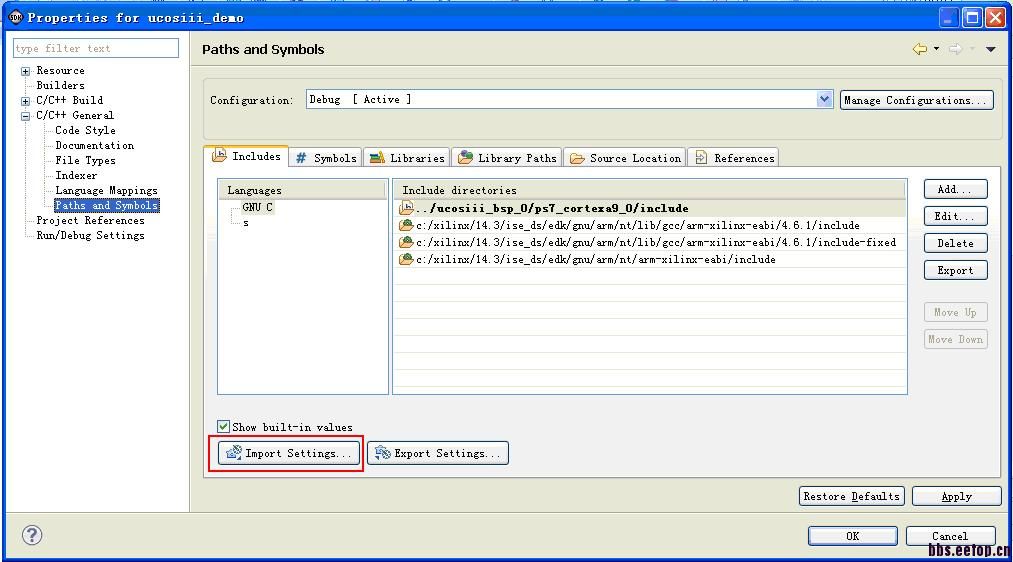Click the Add... button
1013x562 pixels.
pyautogui.click(x=956, y=189)
